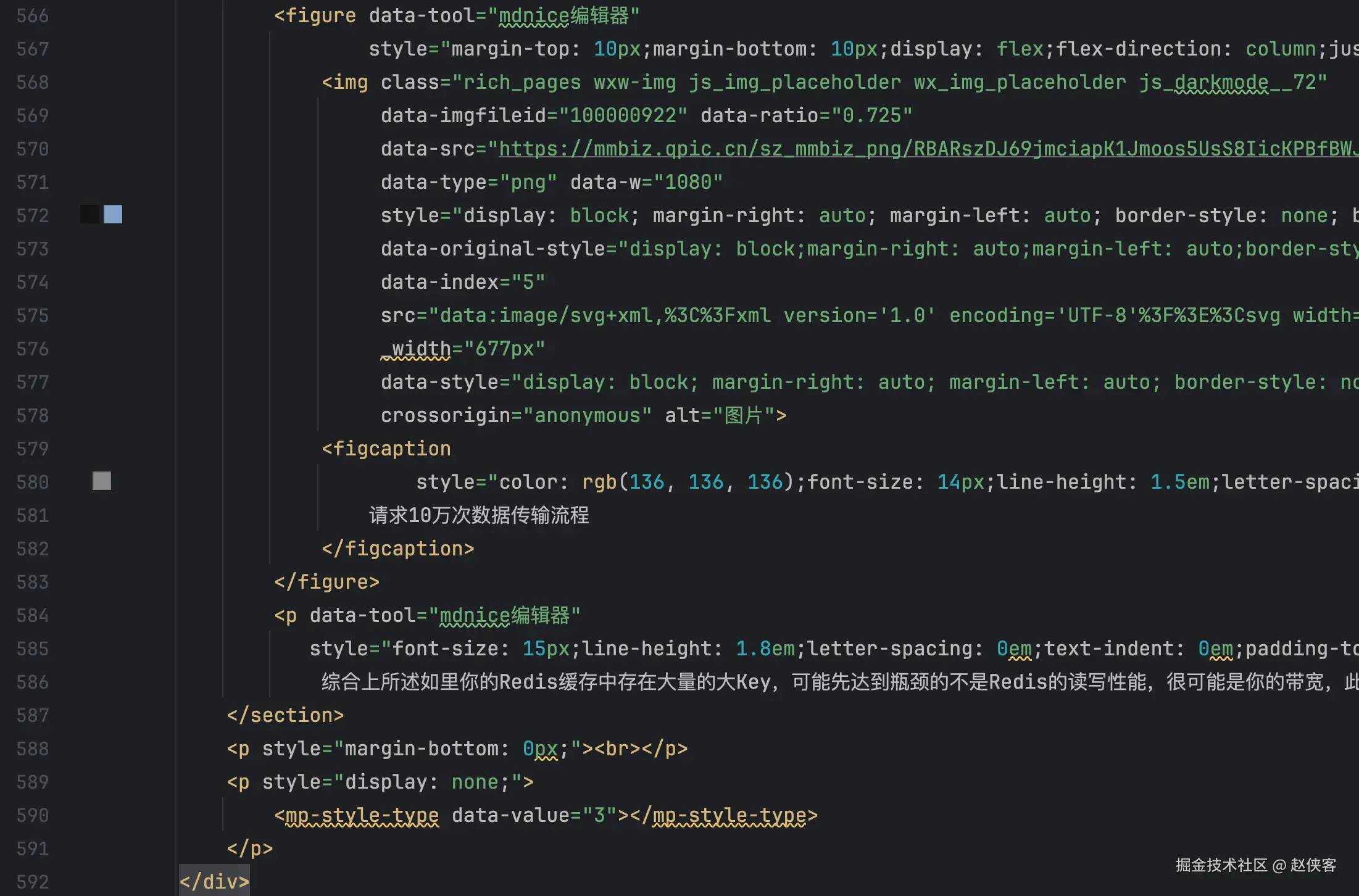The width and height of the screenshot is (1359, 896).
Task: Select line number 572 in the gutter
Action: [33, 215]
